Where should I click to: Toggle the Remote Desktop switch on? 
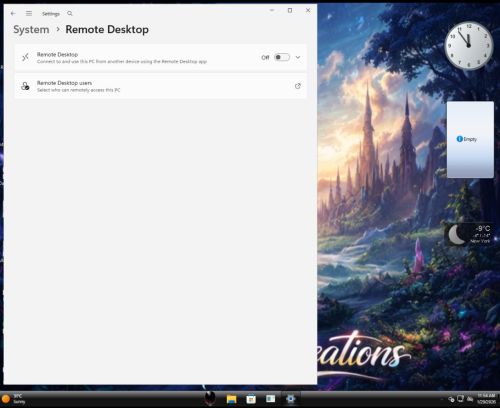point(282,57)
